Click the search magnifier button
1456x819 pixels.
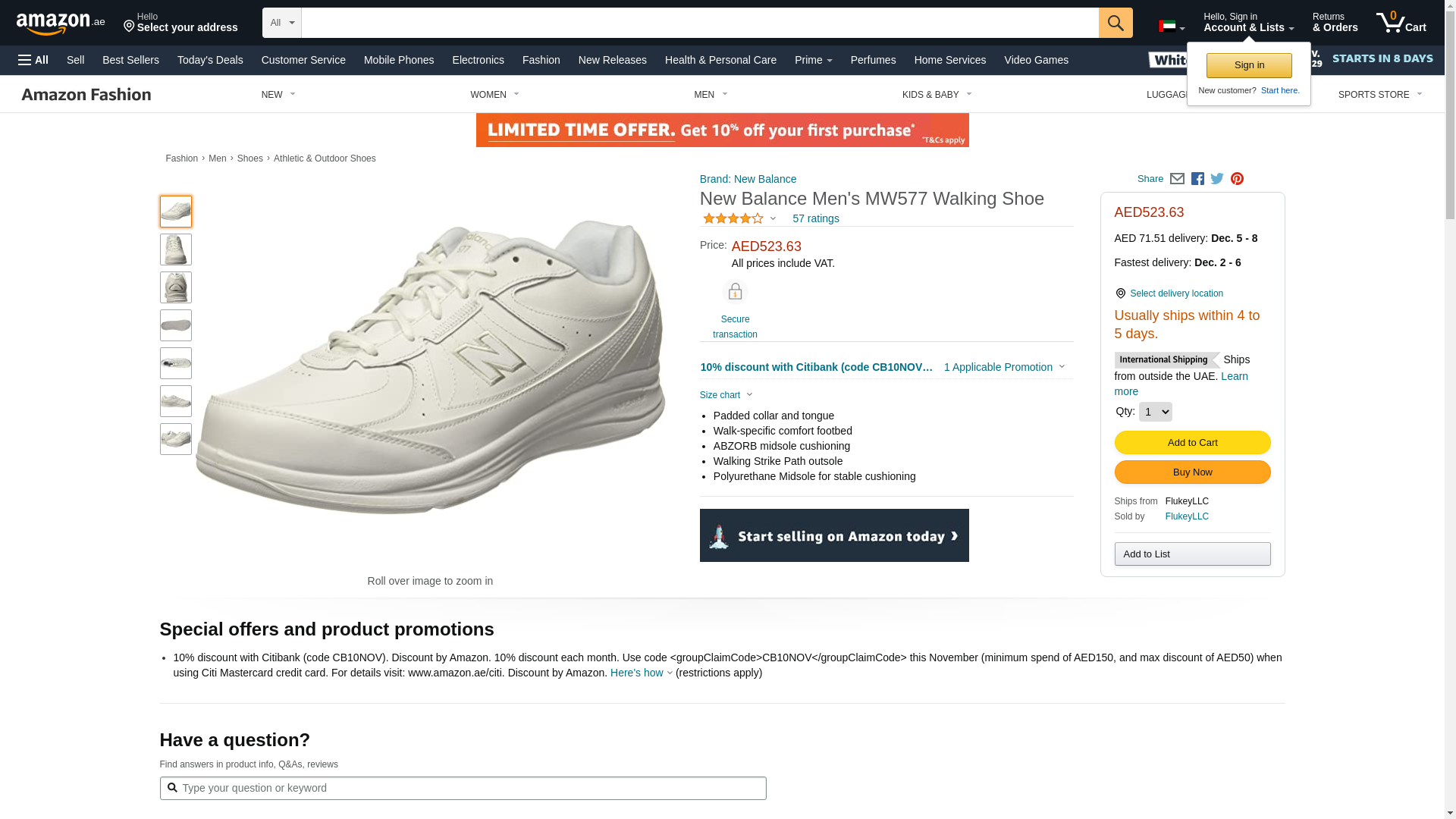pyautogui.click(x=1115, y=23)
